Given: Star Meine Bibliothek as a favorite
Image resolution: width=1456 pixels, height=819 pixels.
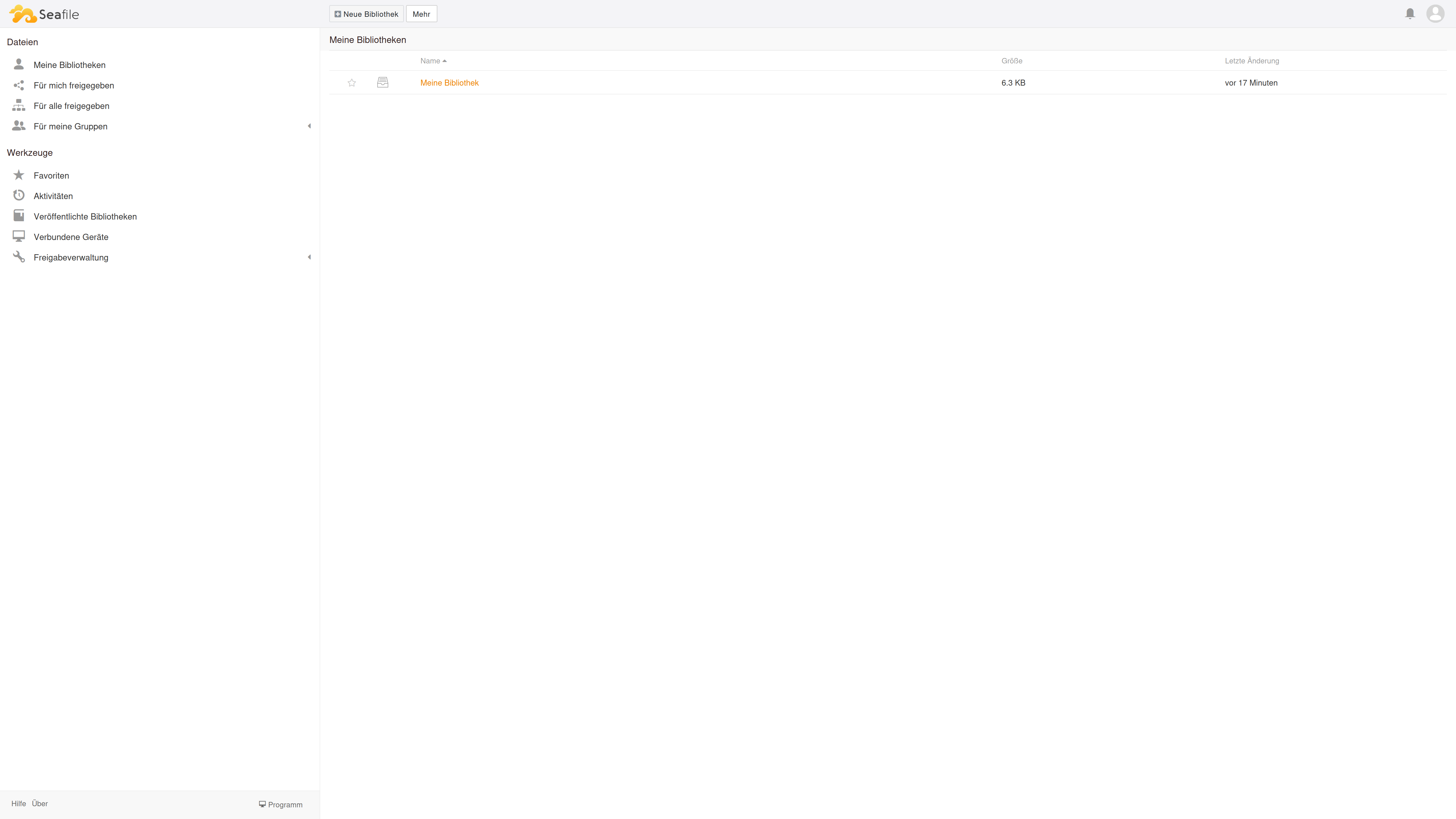Looking at the screenshot, I should pyautogui.click(x=351, y=82).
